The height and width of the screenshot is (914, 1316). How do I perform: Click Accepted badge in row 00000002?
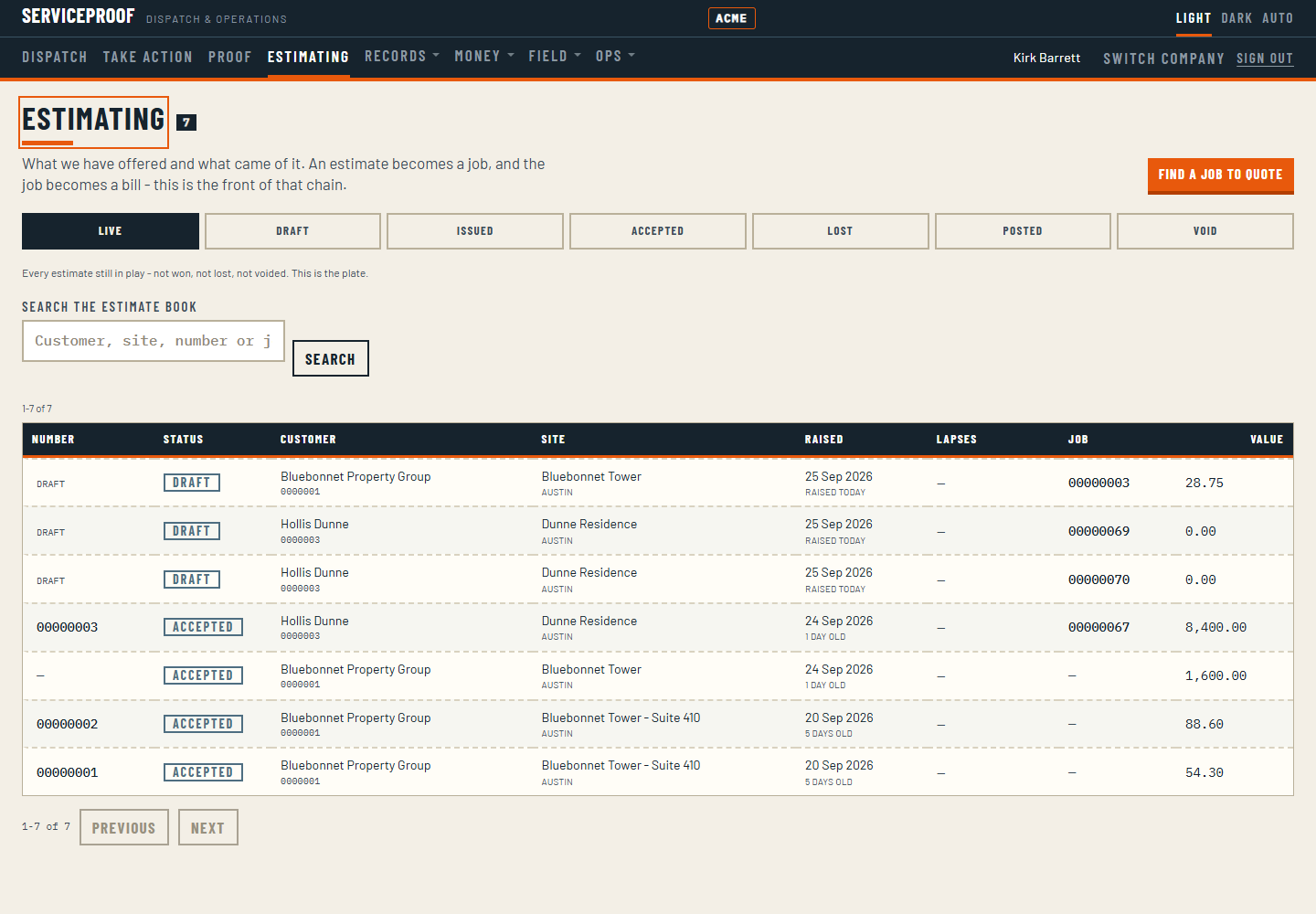pyautogui.click(x=203, y=724)
